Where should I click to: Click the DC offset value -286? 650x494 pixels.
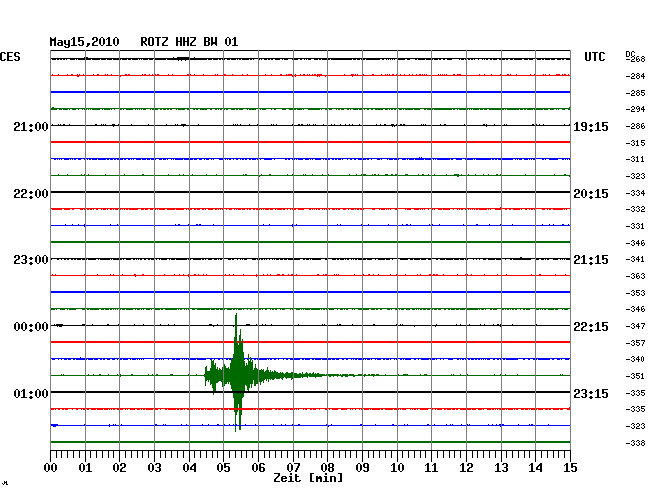click(635, 126)
